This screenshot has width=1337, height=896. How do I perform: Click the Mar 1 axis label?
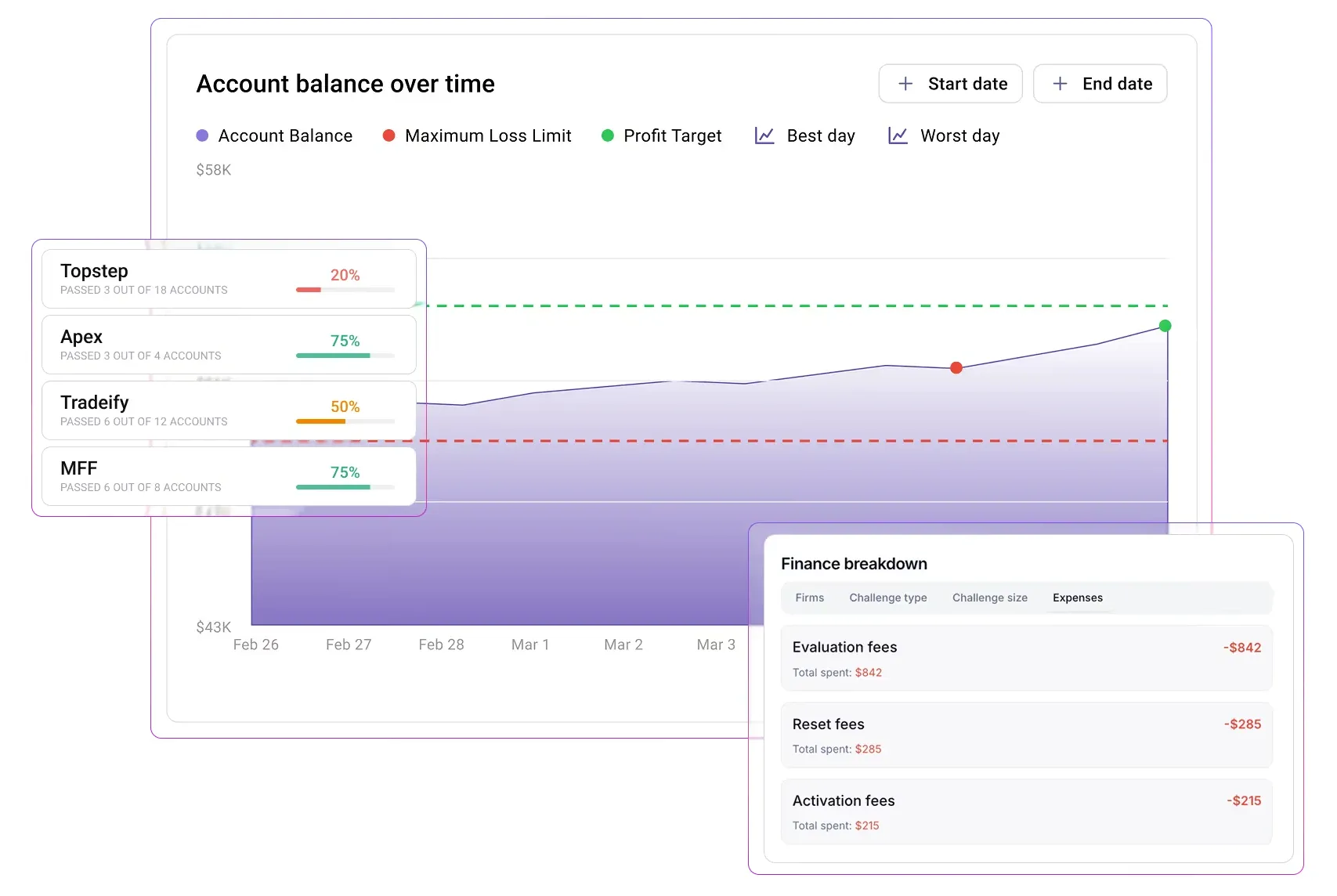530,645
